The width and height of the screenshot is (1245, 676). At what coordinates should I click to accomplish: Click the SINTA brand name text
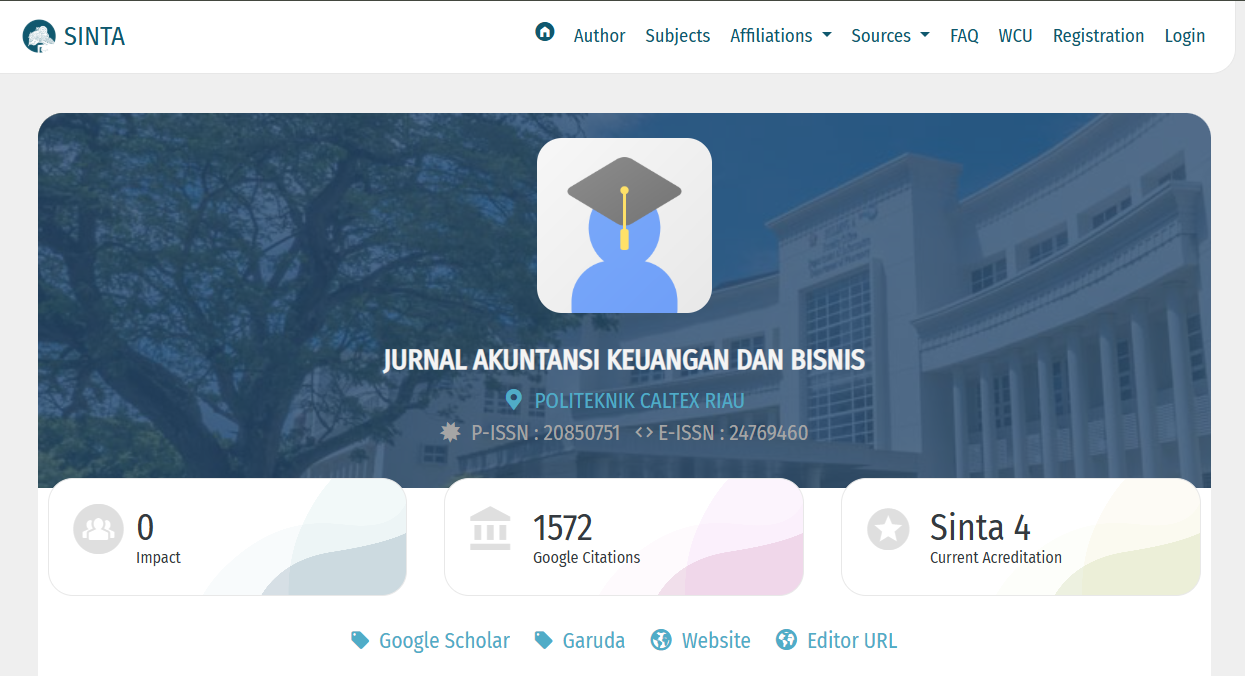[95, 37]
